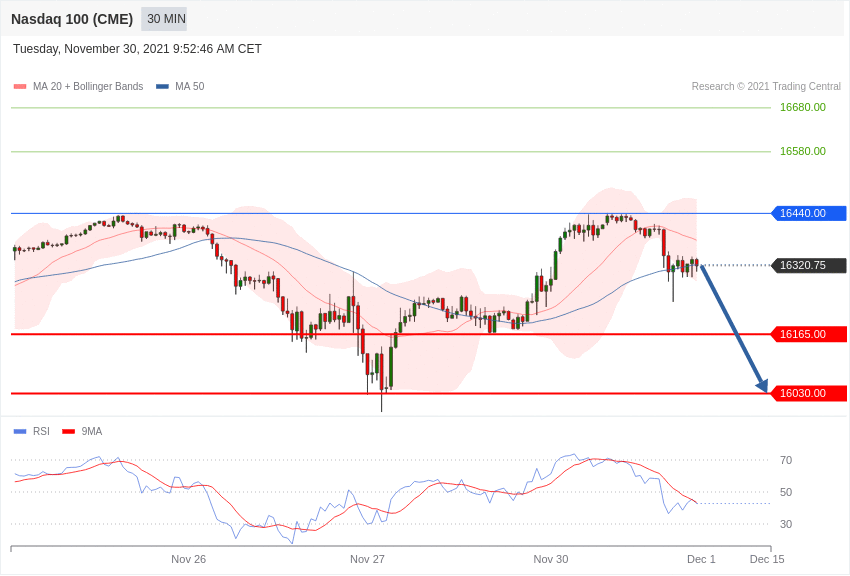Click the pink MA 20 legend swatch
850x576 pixels.
[x=20, y=86]
